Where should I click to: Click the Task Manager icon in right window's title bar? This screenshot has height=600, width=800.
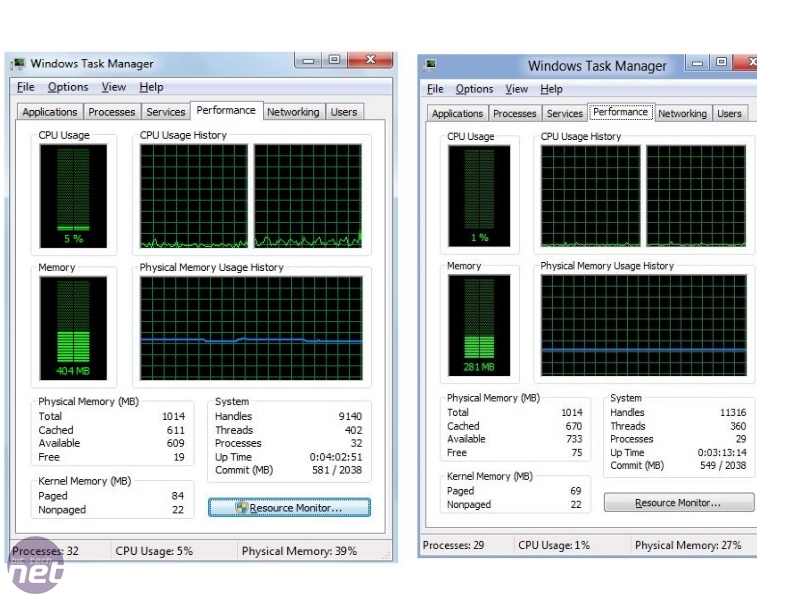[x=431, y=64]
